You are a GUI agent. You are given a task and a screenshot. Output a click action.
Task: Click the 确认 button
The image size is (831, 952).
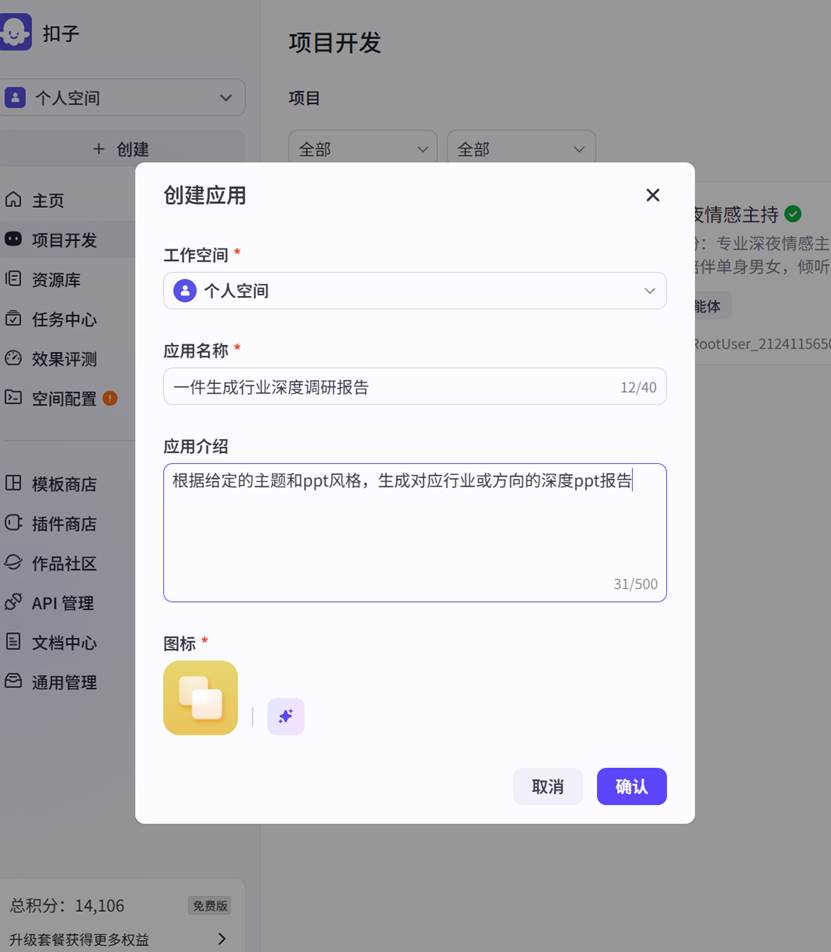coord(631,786)
